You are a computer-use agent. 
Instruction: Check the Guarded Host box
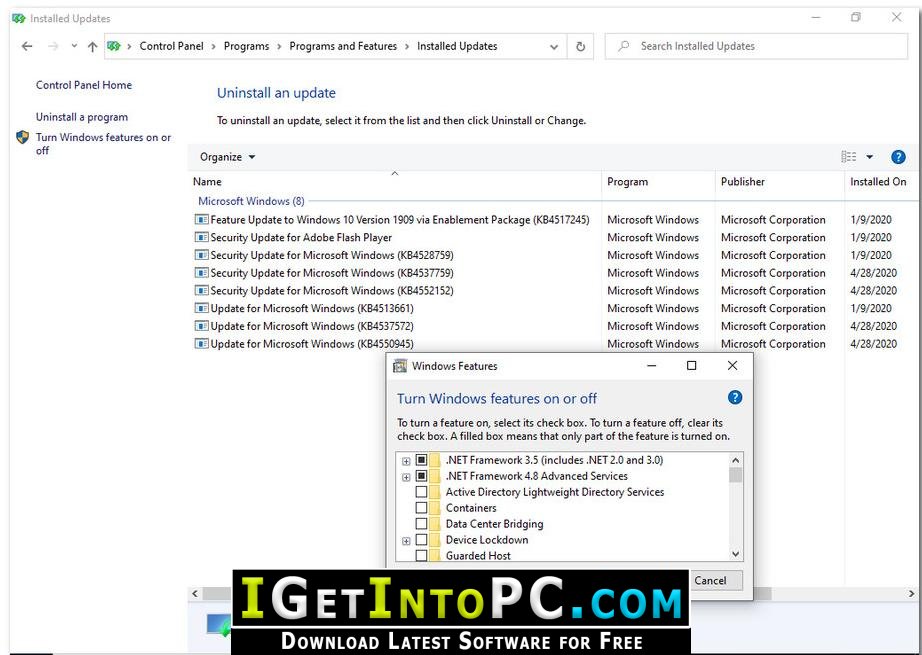(421, 555)
